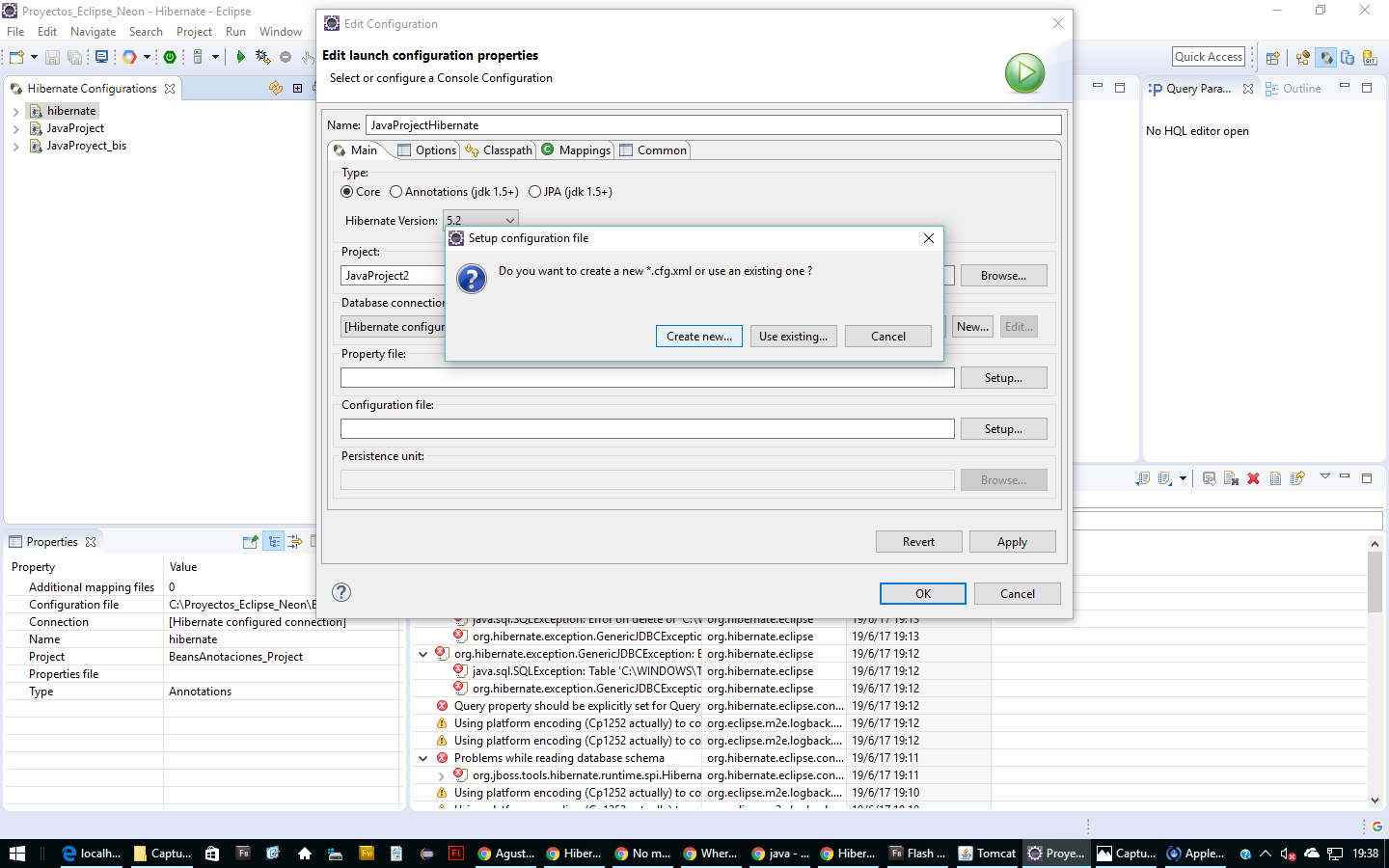This screenshot has width=1389, height=868.
Task: Expand the JavaProject tree node
Action: pyautogui.click(x=15, y=129)
